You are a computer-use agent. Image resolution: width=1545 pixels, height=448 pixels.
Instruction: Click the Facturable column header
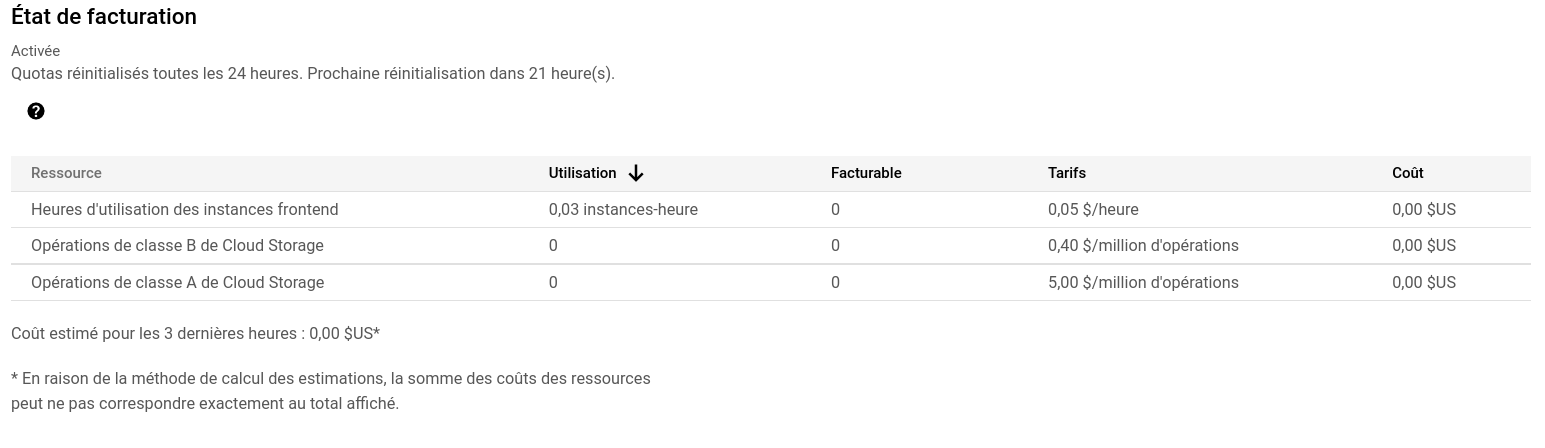pyautogui.click(x=866, y=173)
